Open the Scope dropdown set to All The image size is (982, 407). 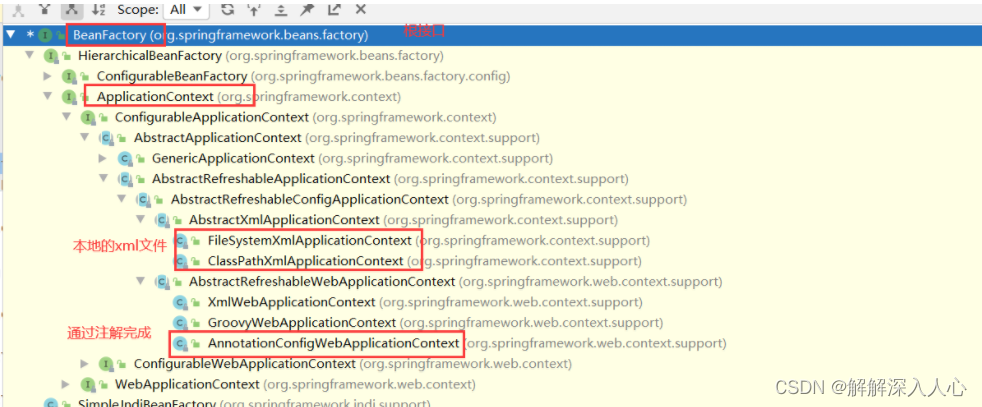pos(185,9)
